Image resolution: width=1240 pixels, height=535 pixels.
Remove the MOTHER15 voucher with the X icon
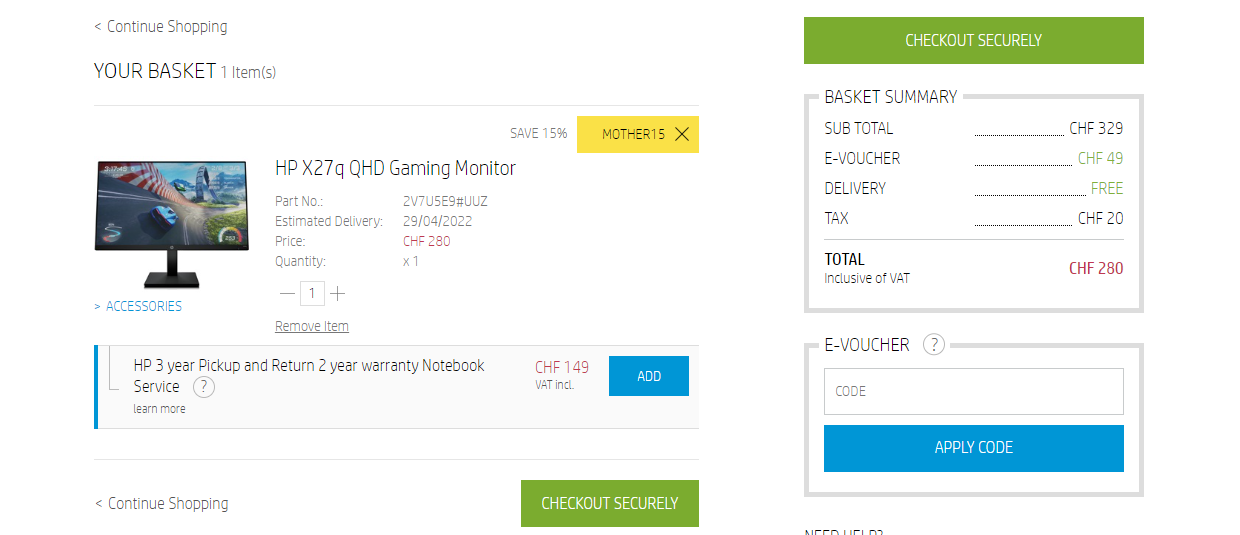682,134
